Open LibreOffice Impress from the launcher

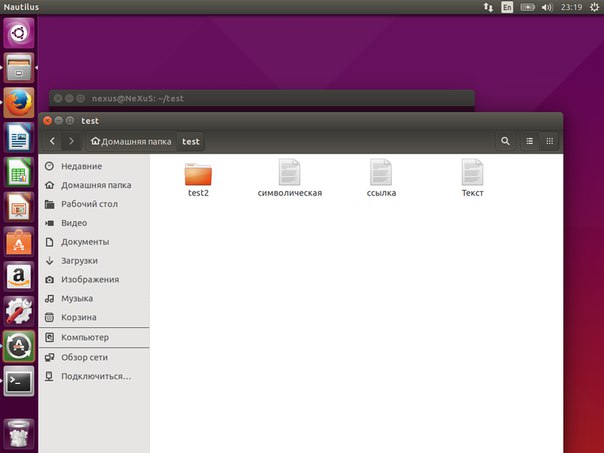18,207
